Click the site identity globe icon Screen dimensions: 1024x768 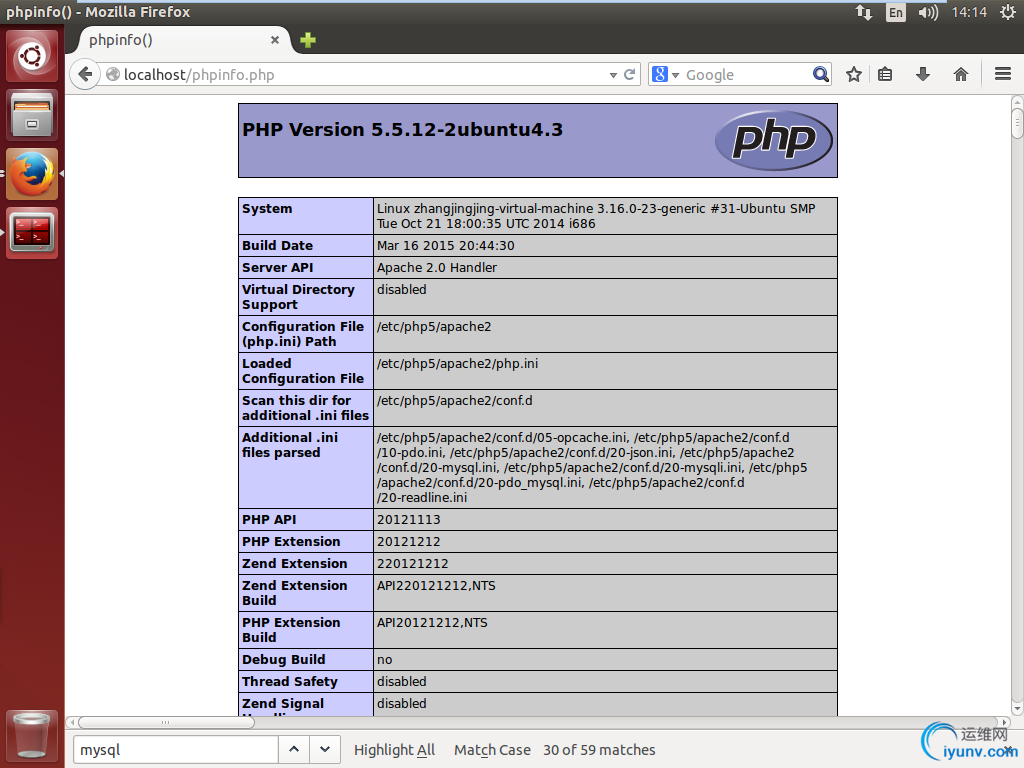click(113, 74)
